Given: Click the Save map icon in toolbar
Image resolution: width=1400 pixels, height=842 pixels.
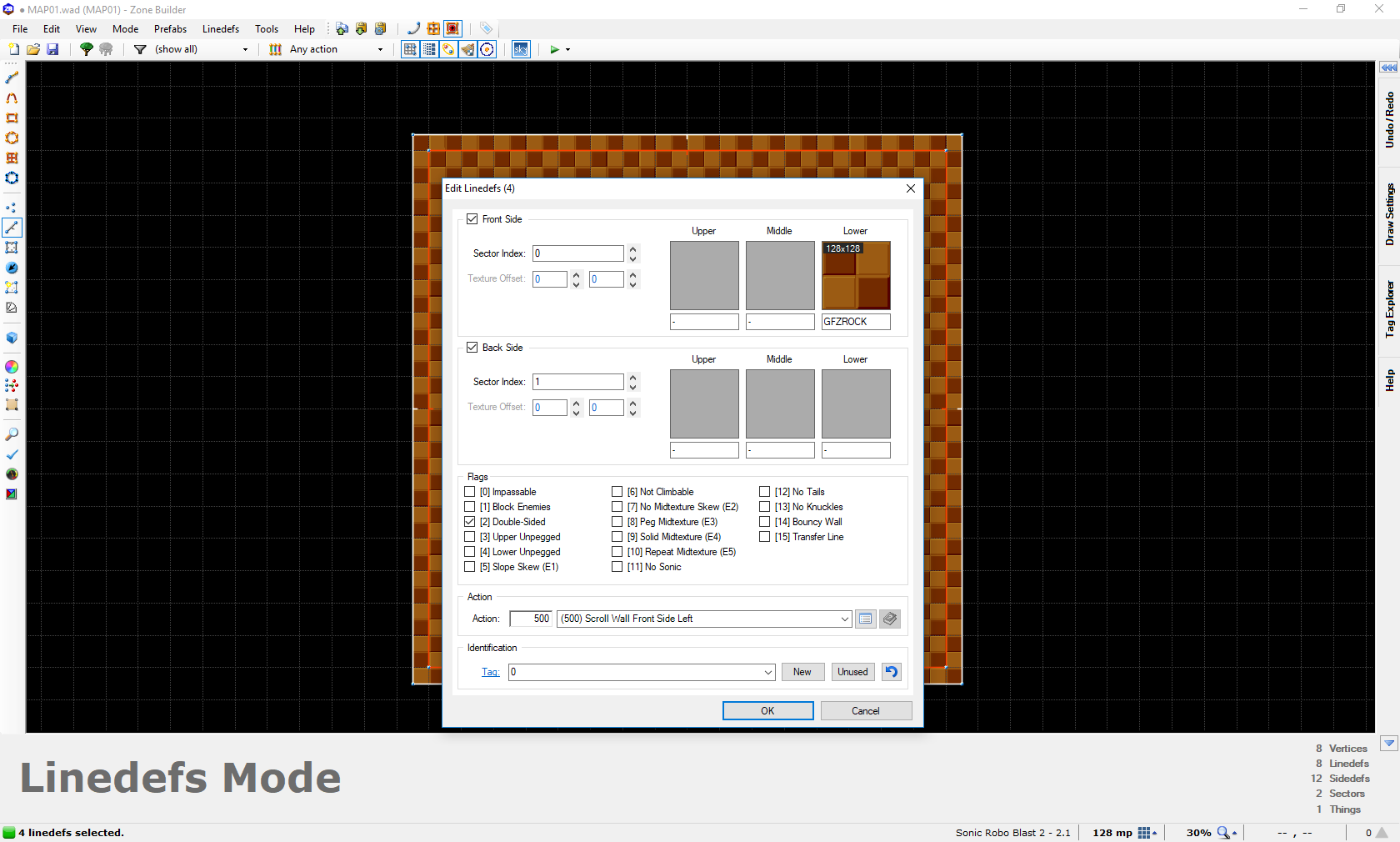Looking at the screenshot, I should coord(52,49).
